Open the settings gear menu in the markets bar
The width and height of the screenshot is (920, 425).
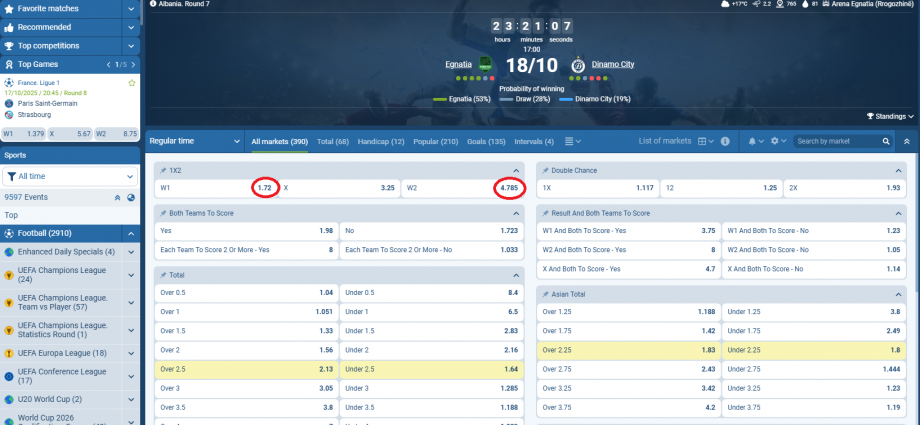[778, 141]
